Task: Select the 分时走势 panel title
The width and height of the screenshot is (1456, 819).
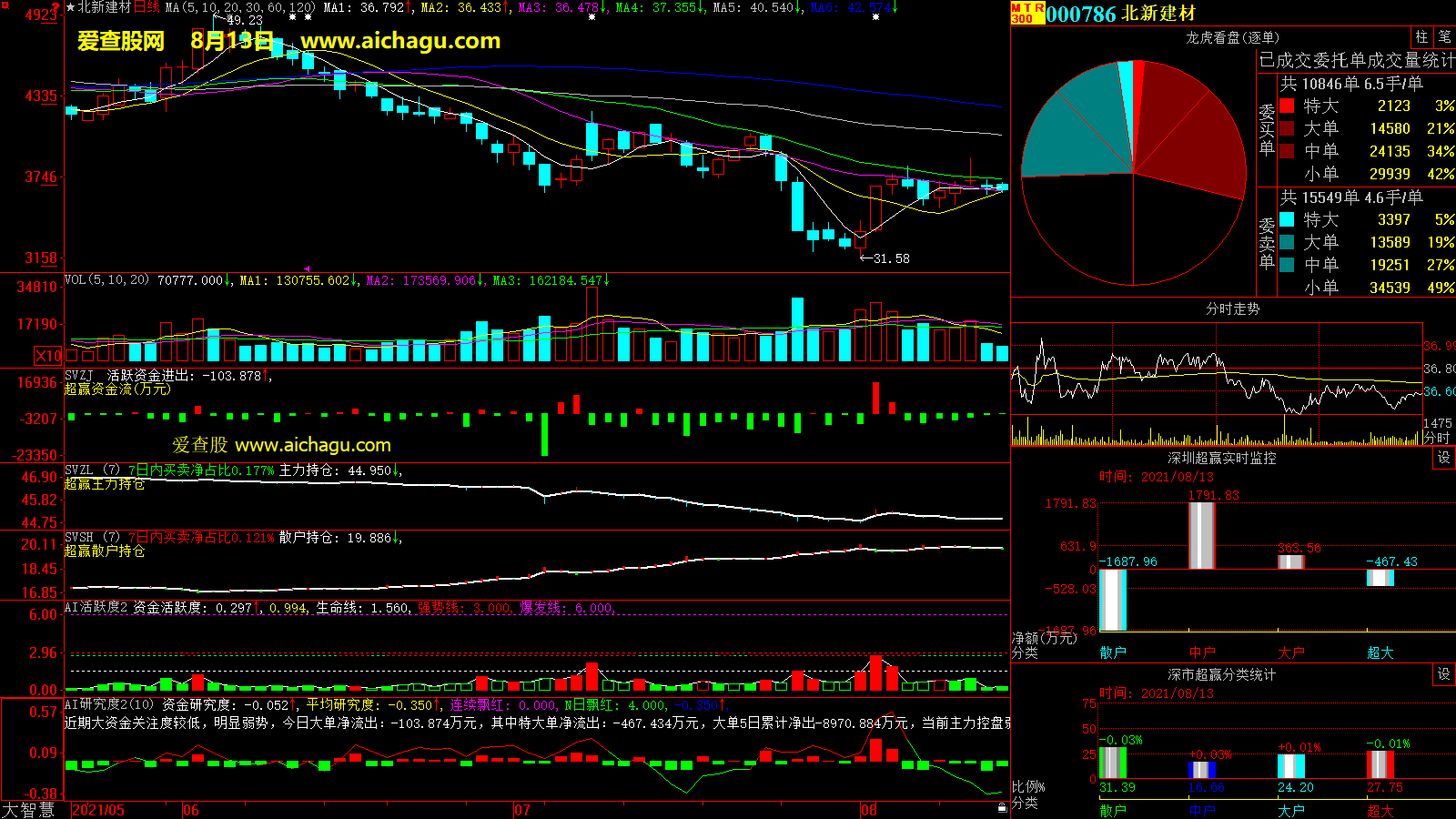Action: (x=1232, y=309)
